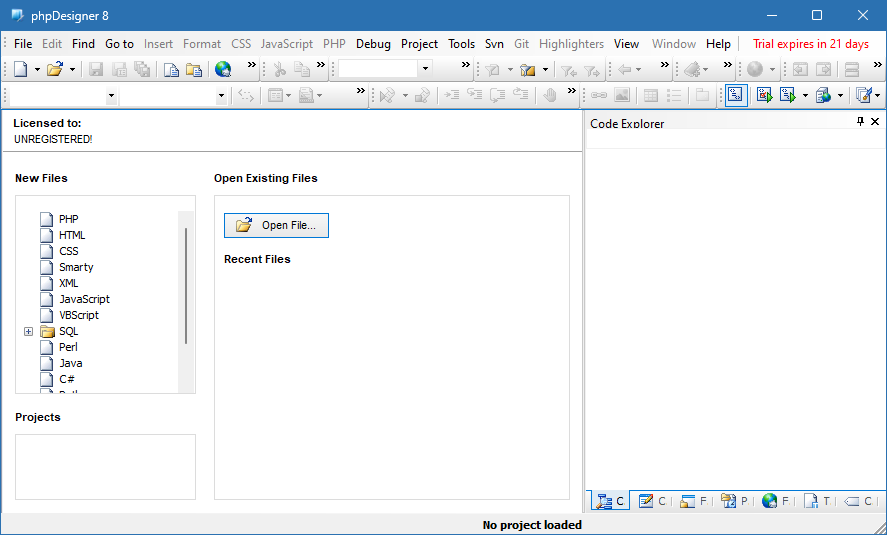Click the two-documents toolbar icon
This screenshot has width=887, height=535.
click(x=171, y=69)
